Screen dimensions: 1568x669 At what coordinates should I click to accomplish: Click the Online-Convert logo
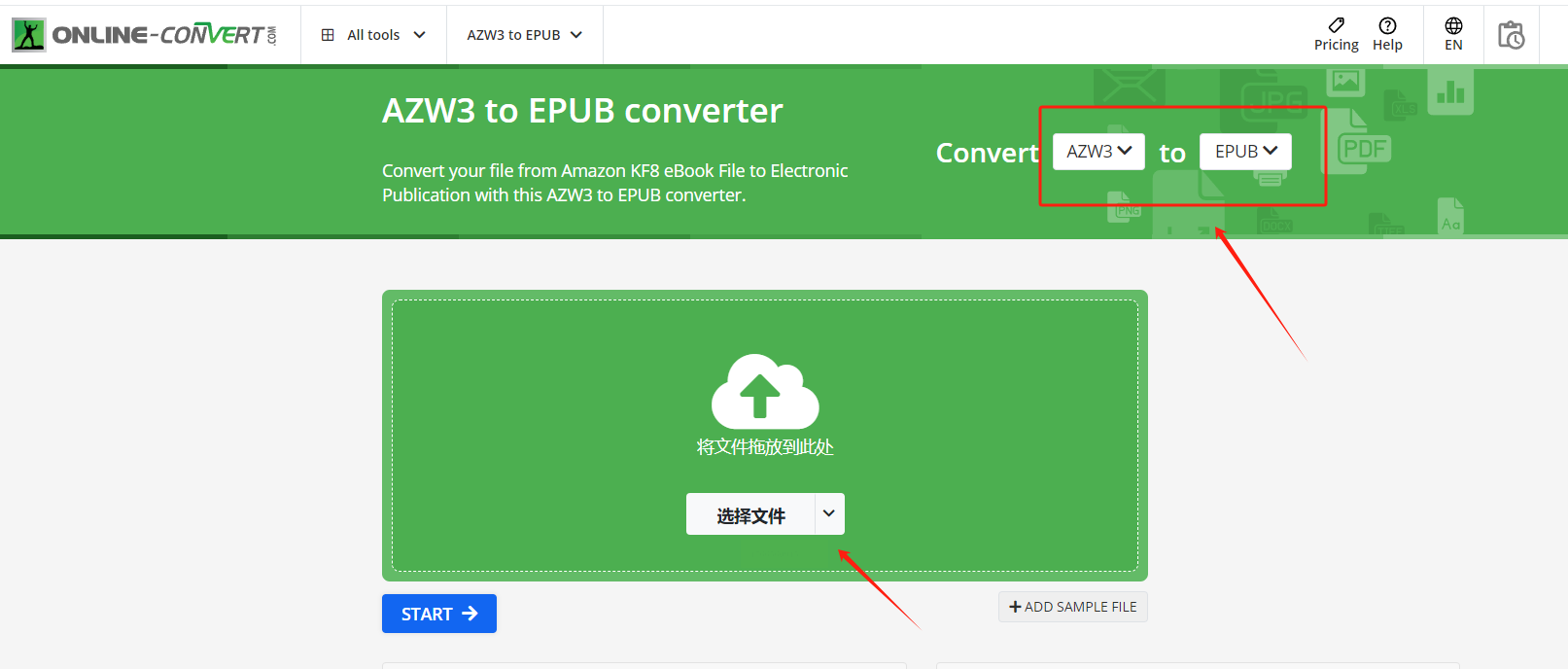pyautogui.click(x=145, y=35)
